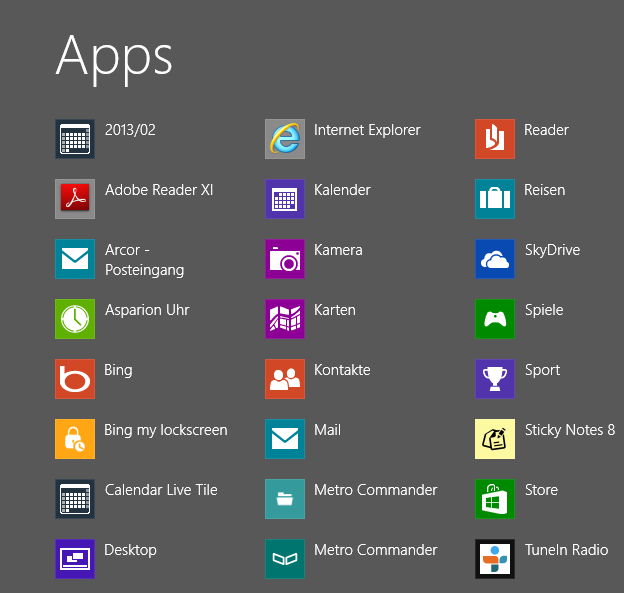Open Metro Commander book-shaped icon
Screen dimensions: 624x593
(x=285, y=559)
